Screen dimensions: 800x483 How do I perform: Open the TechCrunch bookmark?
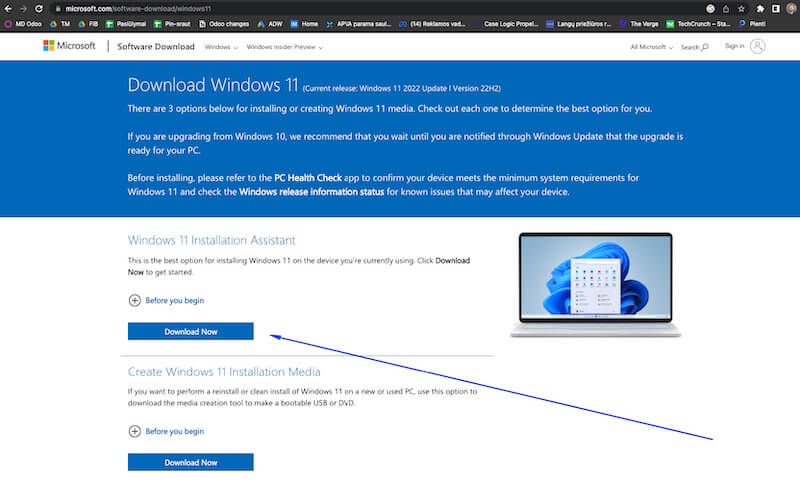tap(698, 24)
